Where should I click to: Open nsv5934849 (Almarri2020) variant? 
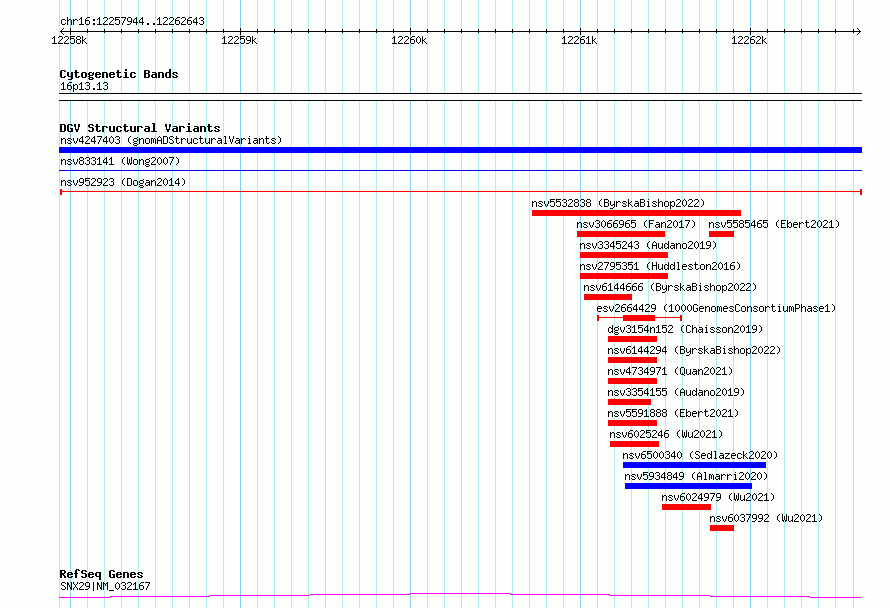point(696,476)
